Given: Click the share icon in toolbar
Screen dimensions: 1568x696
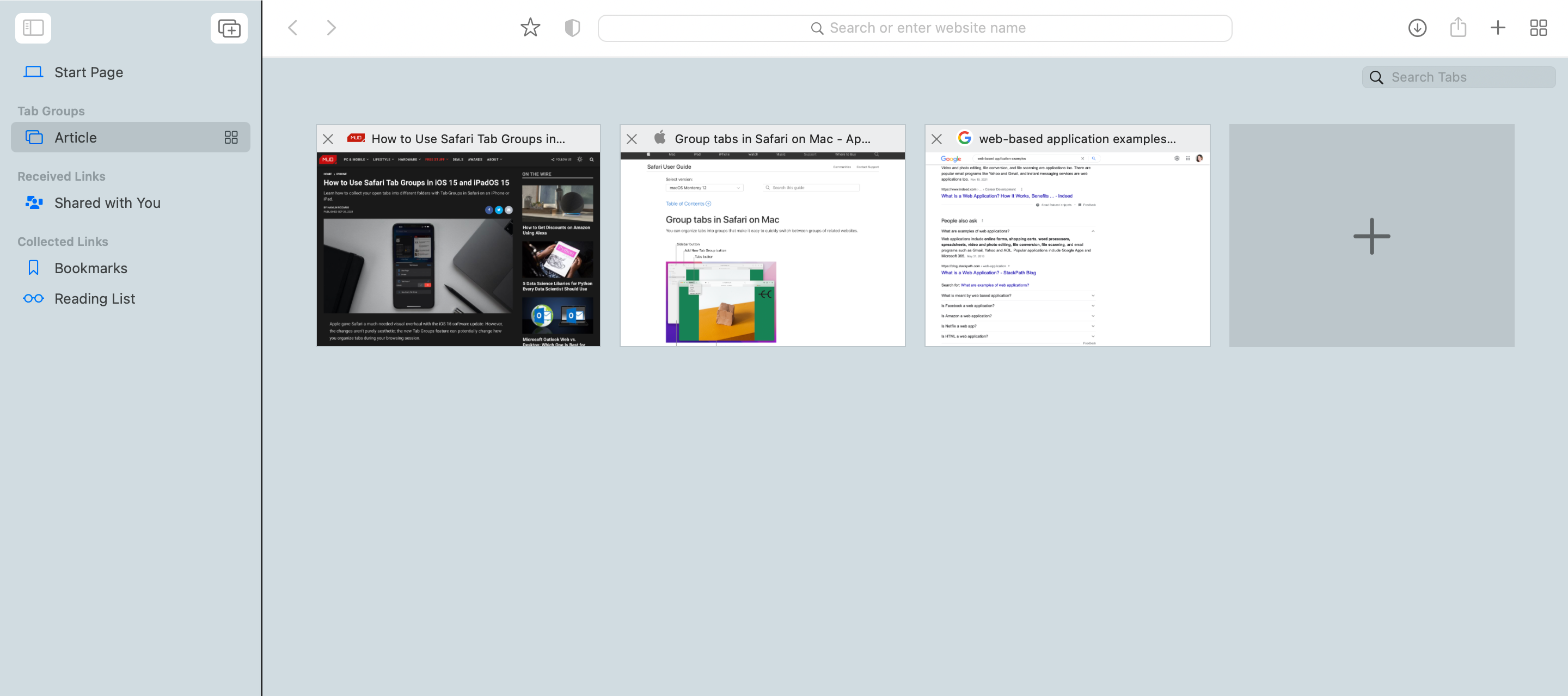Looking at the screenshot, I should pyautogui.click(x=1458, y=27).
